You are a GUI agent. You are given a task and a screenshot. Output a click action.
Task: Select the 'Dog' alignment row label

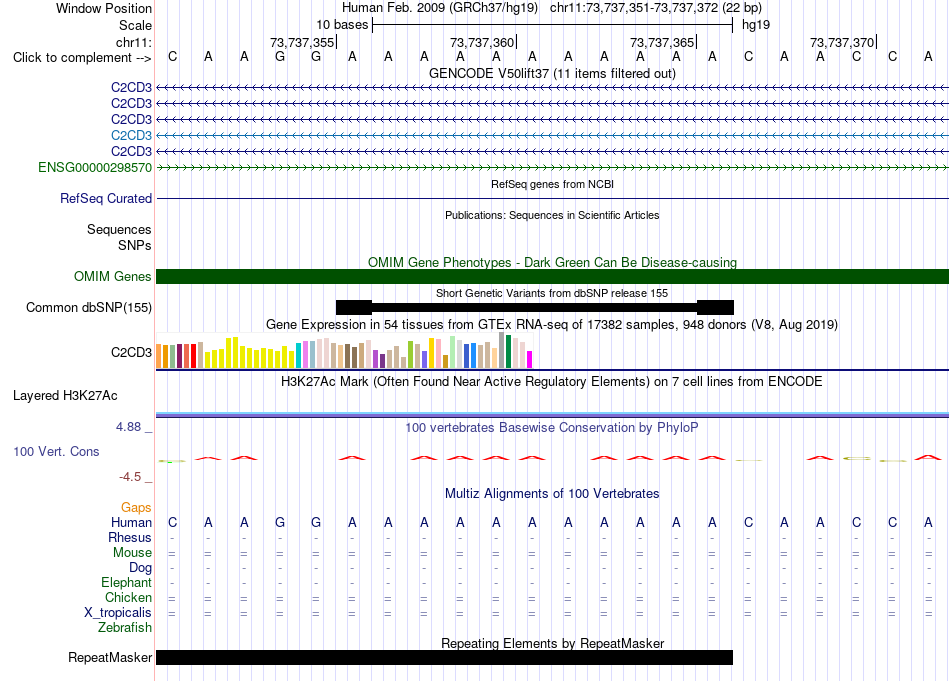[140, 568]
